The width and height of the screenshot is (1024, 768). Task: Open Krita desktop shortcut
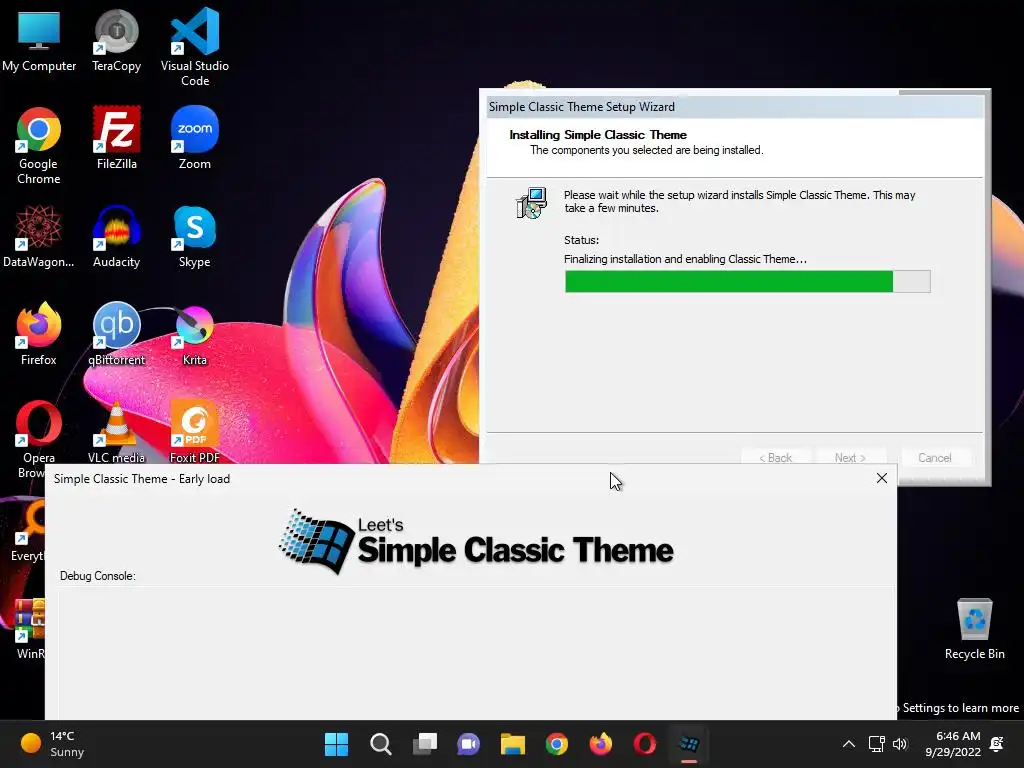coord(195,334)
